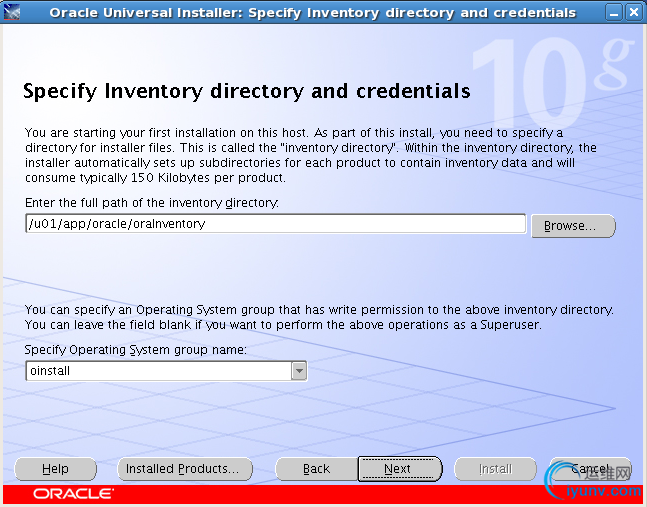Screen dimensions: 647x507
Task: Open the Help button
Action: coord(55,469)
